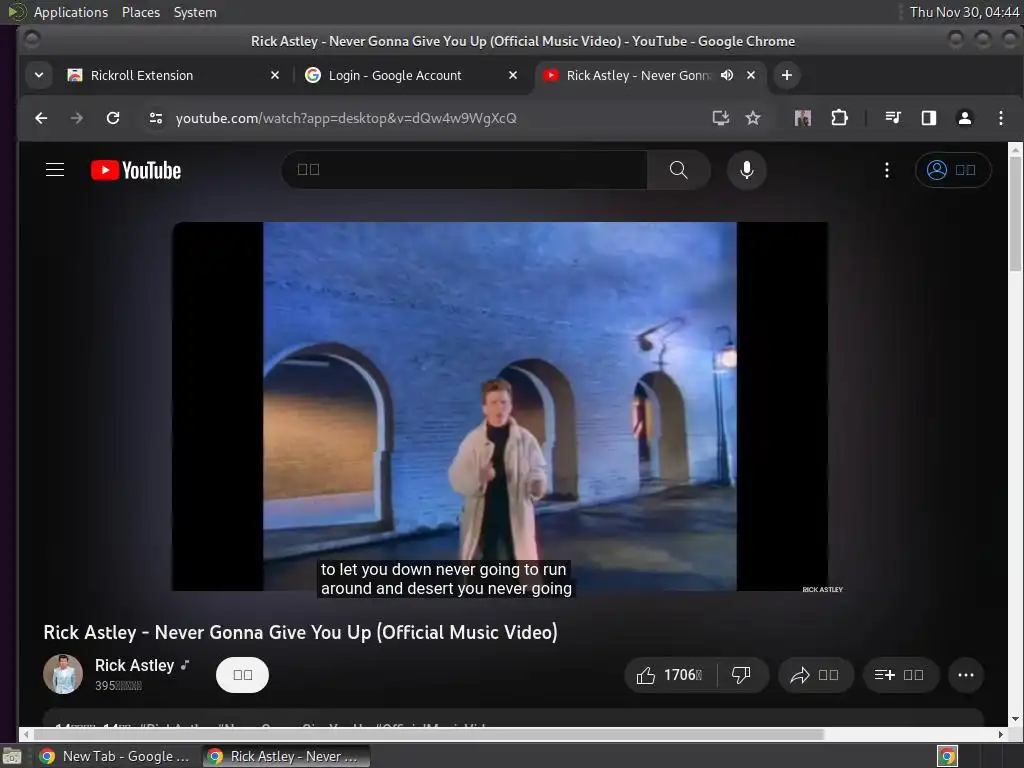The image size is (1024, 768).
Task: Search with voice using the microphone
Action: click(x=746, y=170)
